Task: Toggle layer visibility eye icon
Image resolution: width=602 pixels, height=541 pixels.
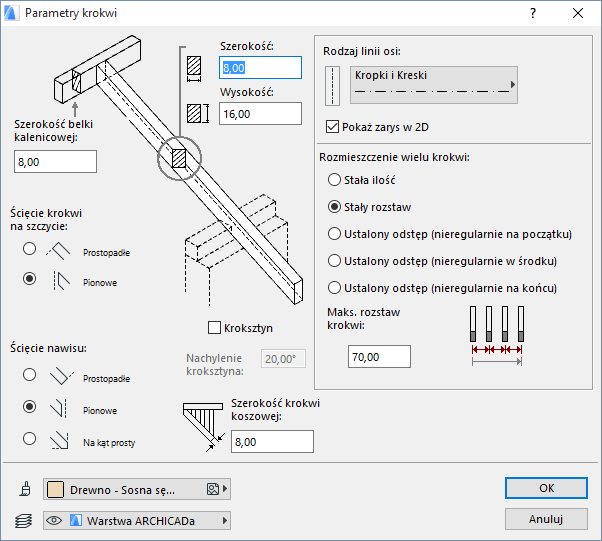Action: [54, 521]
